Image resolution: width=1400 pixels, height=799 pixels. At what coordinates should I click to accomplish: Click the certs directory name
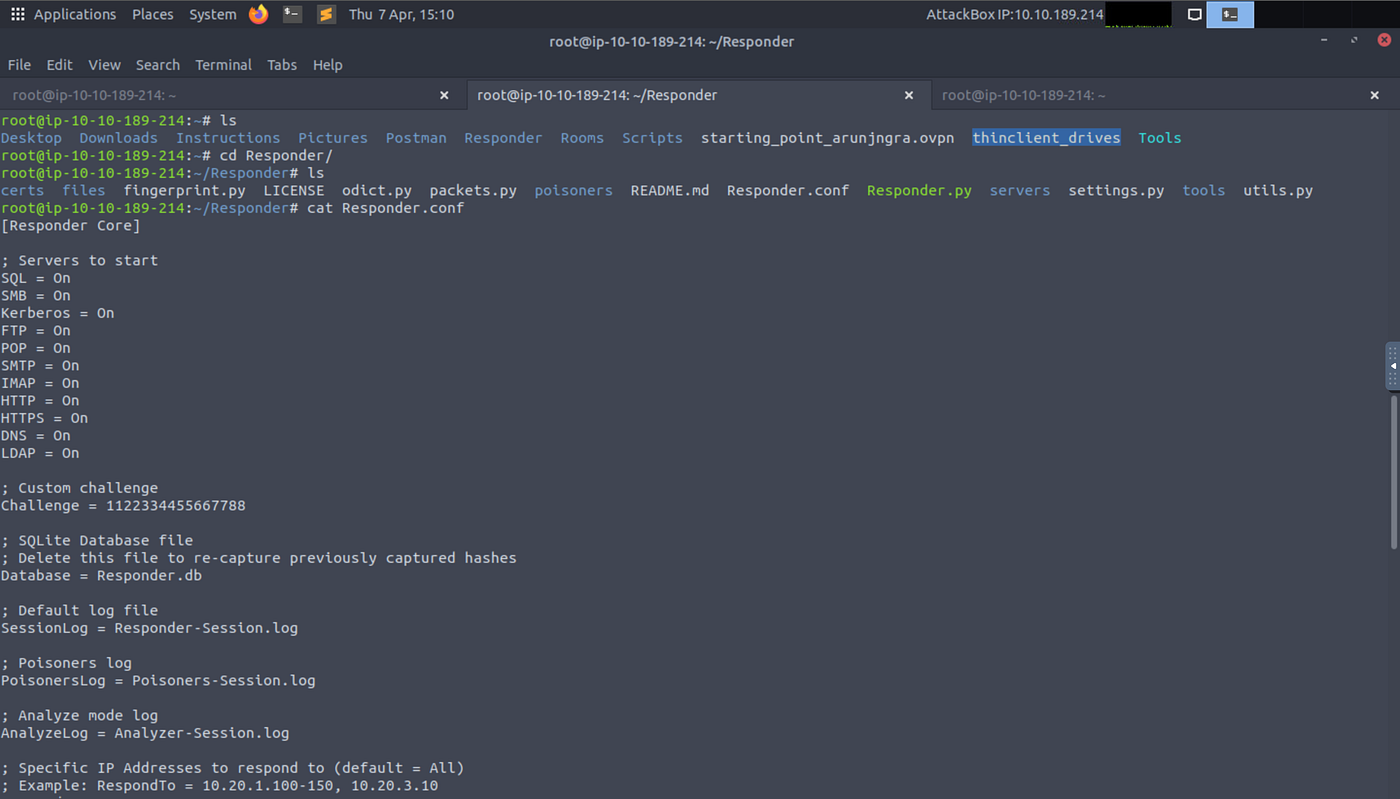(22, 190)
